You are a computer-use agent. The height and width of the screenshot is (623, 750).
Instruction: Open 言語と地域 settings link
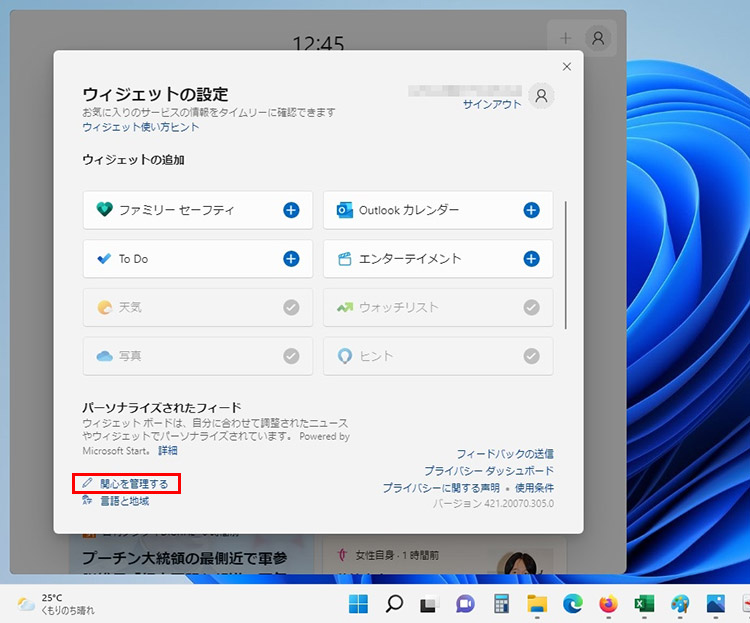coord(124,501)
